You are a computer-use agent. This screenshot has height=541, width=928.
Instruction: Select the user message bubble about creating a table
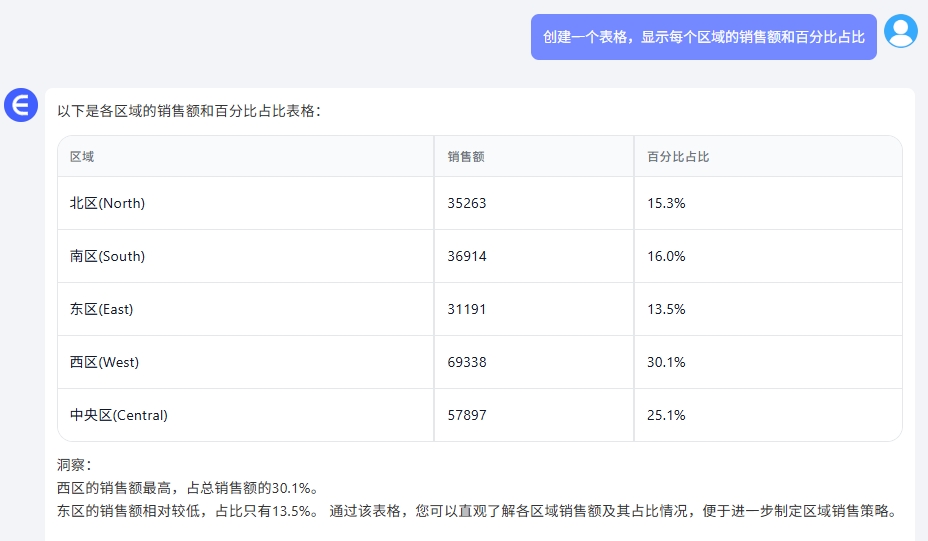[x=704, y=37]
